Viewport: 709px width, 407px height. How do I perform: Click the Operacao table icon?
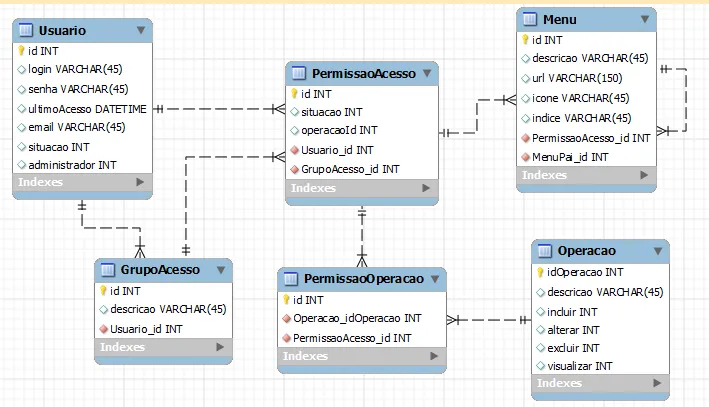click(545, 251)
